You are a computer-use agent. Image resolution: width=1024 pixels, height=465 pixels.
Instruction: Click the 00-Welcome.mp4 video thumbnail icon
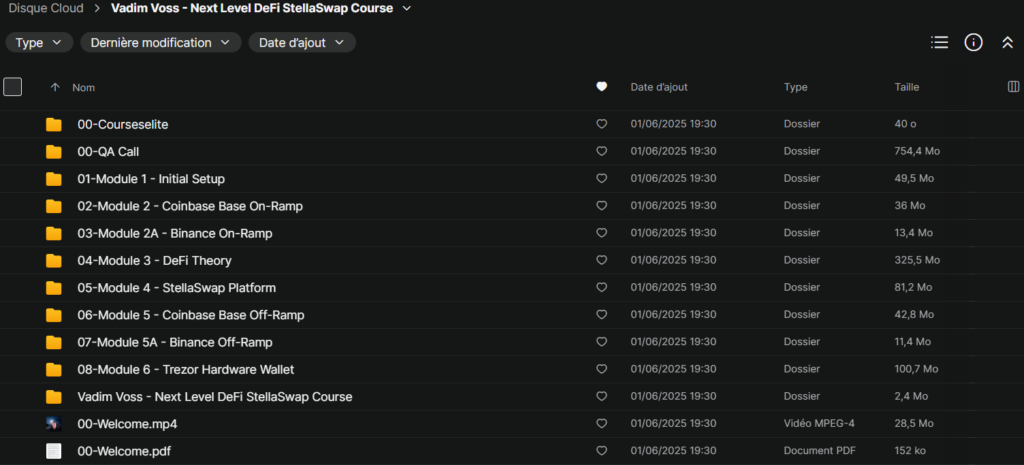(x=54, y=424)
